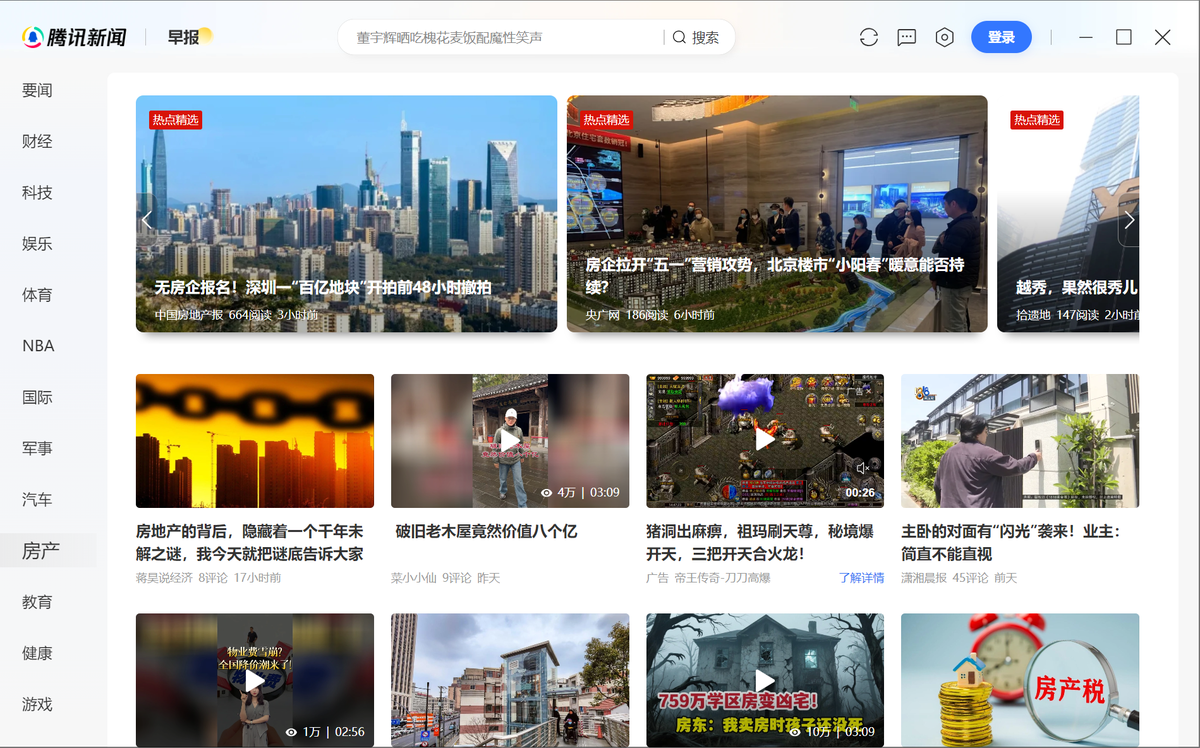Viewport: 1200px width, 748px height.
Task: Open headline 主卧的对面有"闪光"袭来
Action: pyautogui.click(x=1011, y=542)
